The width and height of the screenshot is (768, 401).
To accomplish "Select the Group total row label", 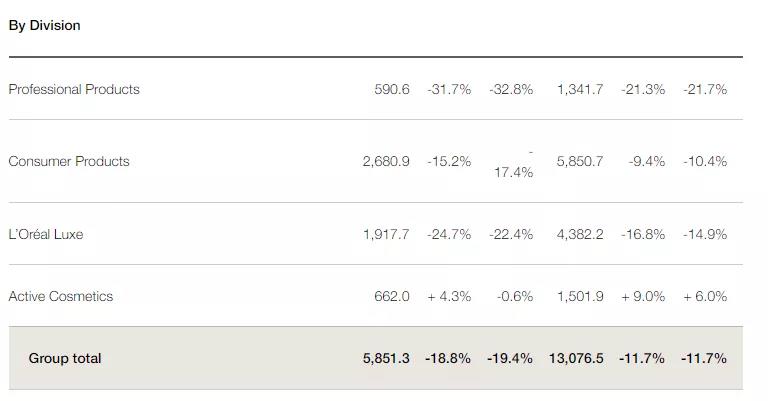I will click(x=65, y=358).
